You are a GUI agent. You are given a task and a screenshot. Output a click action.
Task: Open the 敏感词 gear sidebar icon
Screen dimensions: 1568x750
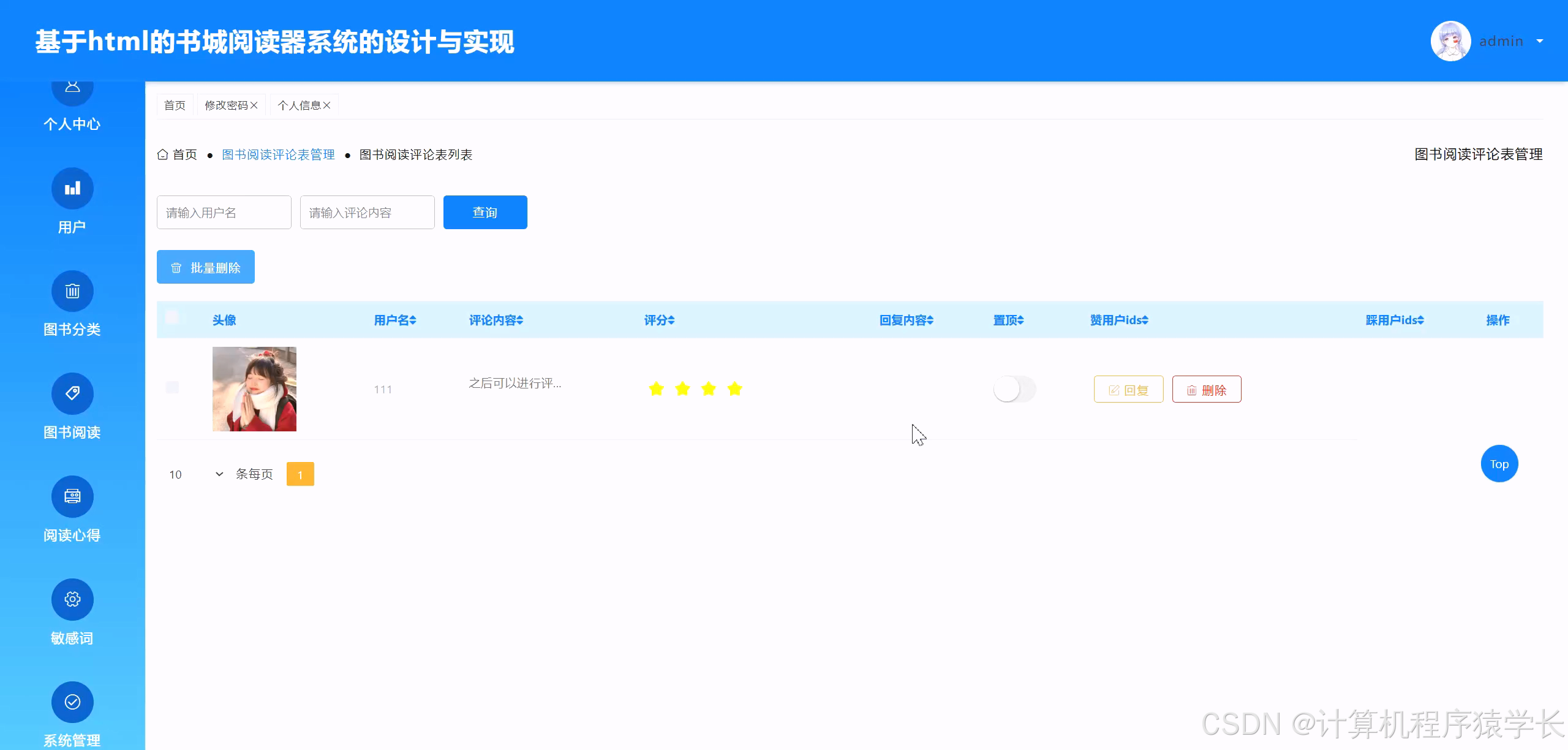click(x=72, y=599)
